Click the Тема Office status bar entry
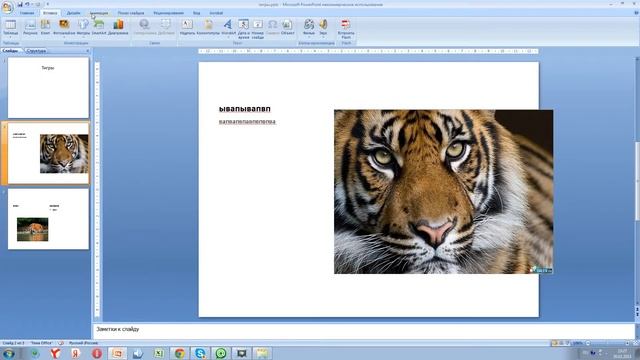 (x=41, y=343)
